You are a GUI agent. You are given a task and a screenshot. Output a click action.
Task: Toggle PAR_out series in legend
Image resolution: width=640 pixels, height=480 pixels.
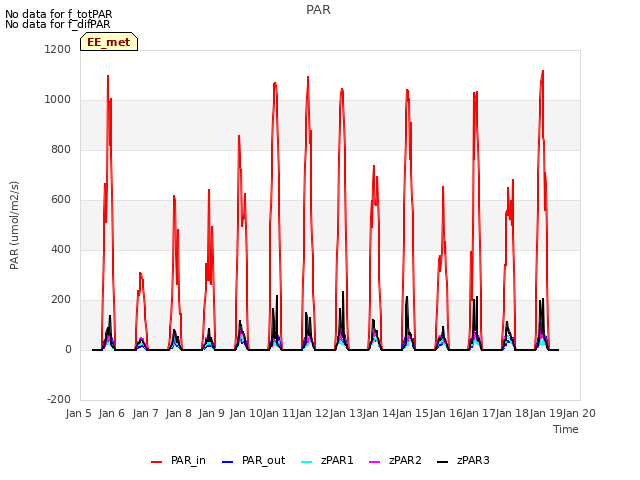pos(253,460)
